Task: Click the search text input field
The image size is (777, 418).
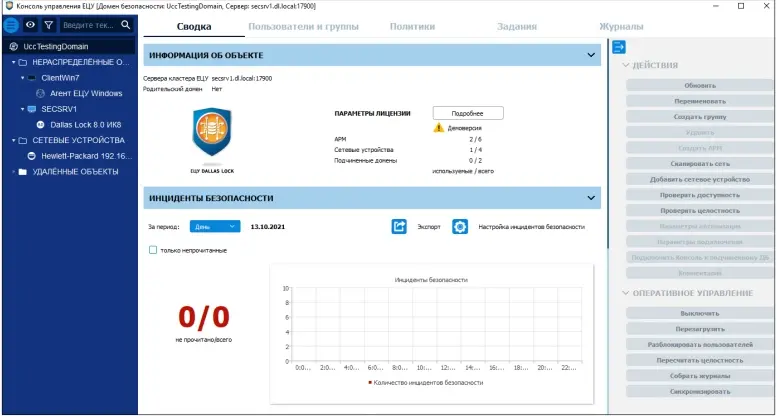Action: point(88,25)
